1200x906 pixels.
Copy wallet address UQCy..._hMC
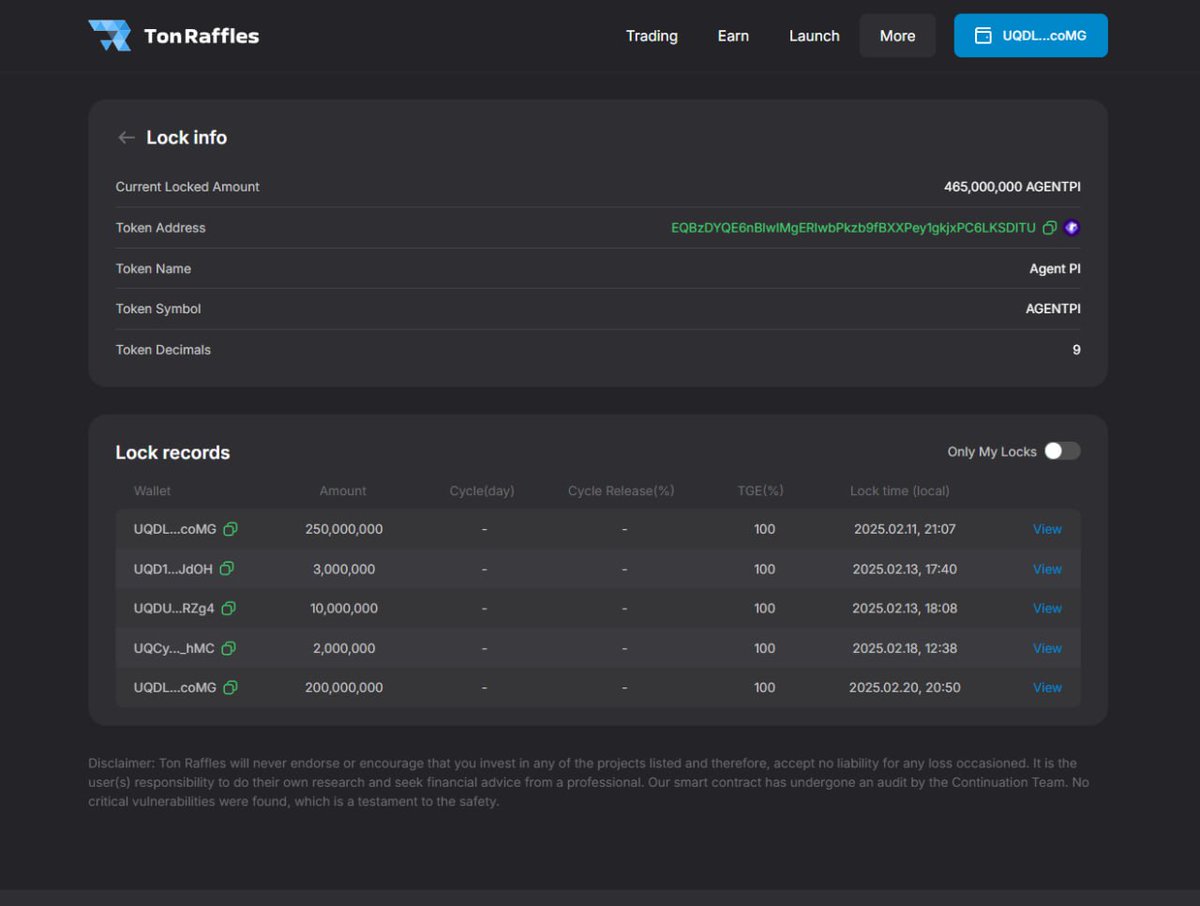(x=229, y=648)
